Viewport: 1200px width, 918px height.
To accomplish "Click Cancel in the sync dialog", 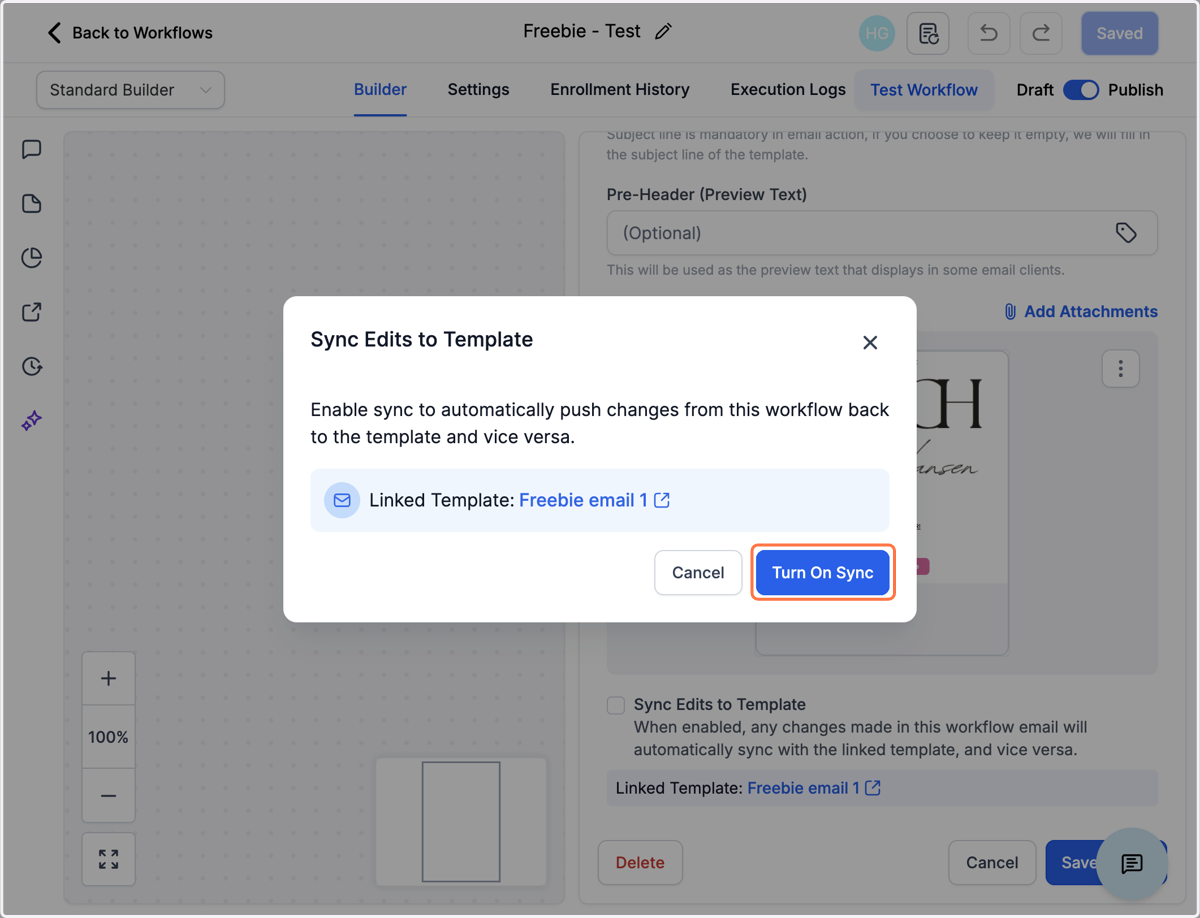I will point(698,573).
